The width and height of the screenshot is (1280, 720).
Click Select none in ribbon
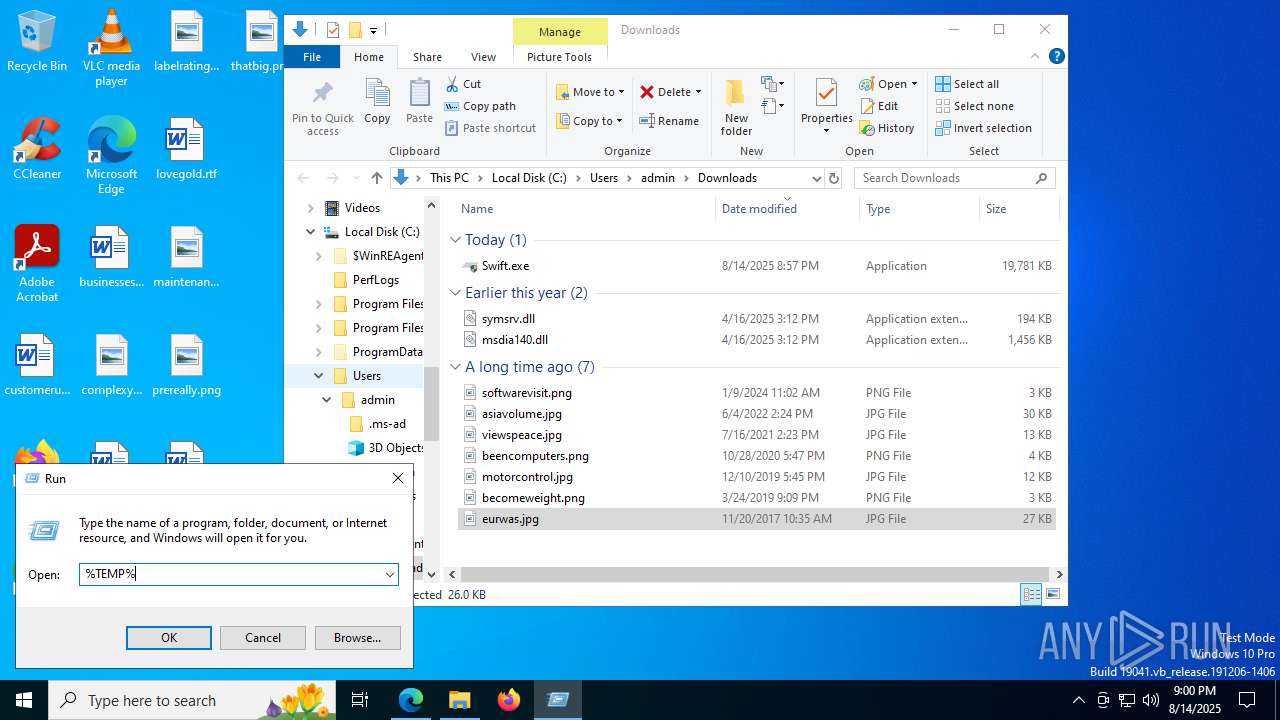click(x=974, y=106)
